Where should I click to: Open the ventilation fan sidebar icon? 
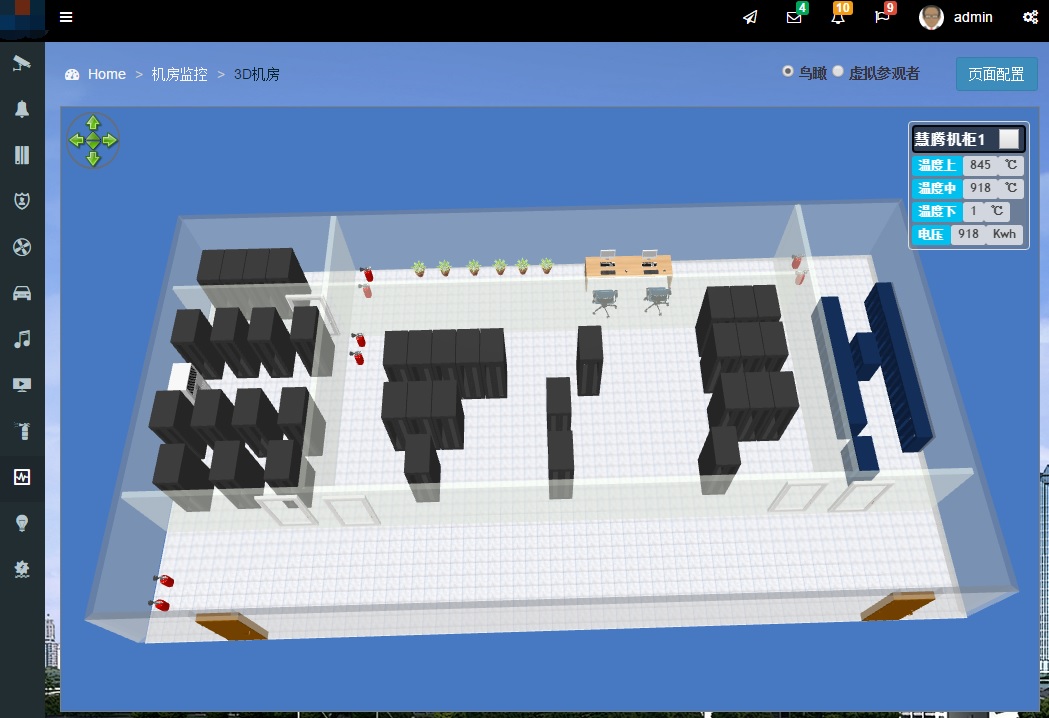click(22, 247)
